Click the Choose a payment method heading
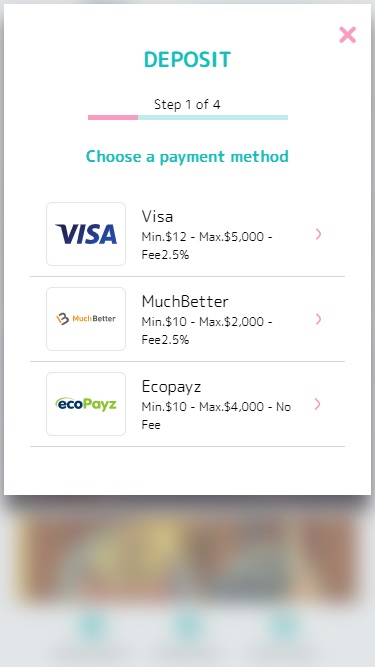 [188, 157]
